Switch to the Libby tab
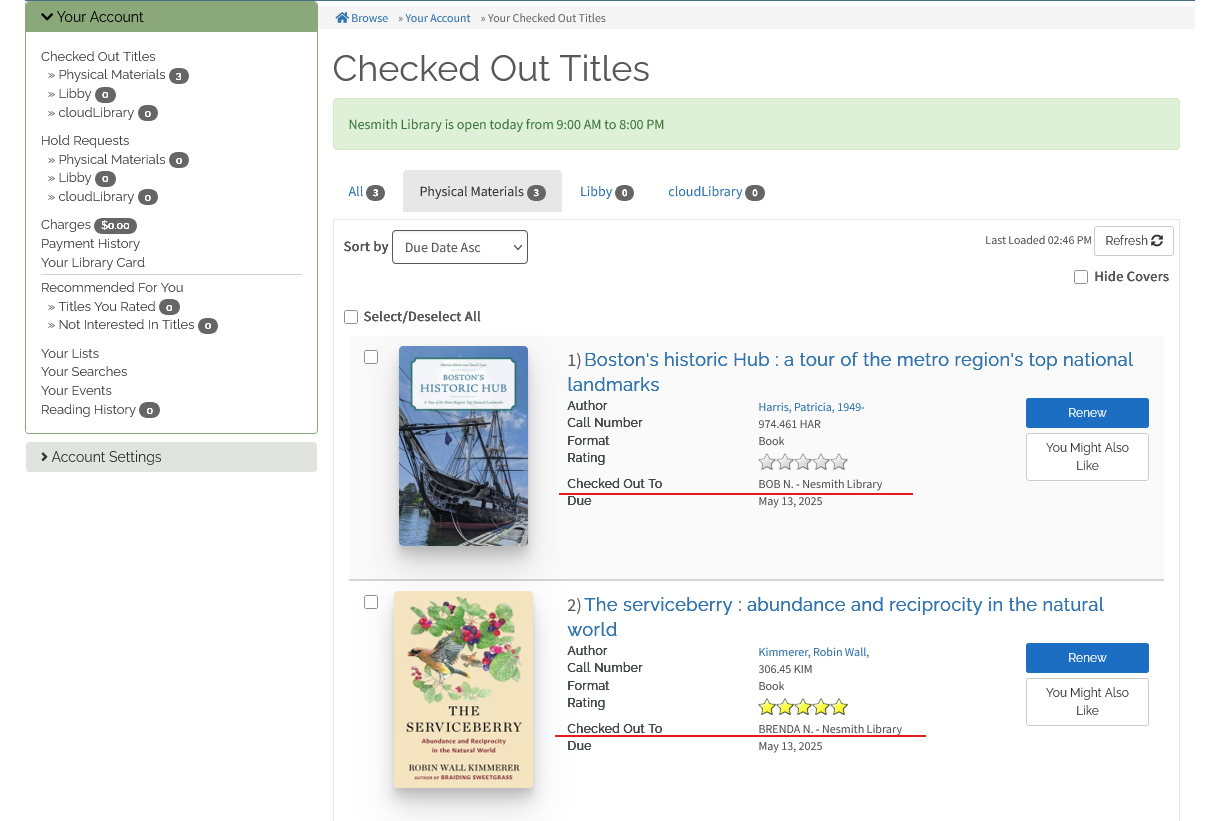This screenshot has height=821, width=1212. tap(606, 192)
